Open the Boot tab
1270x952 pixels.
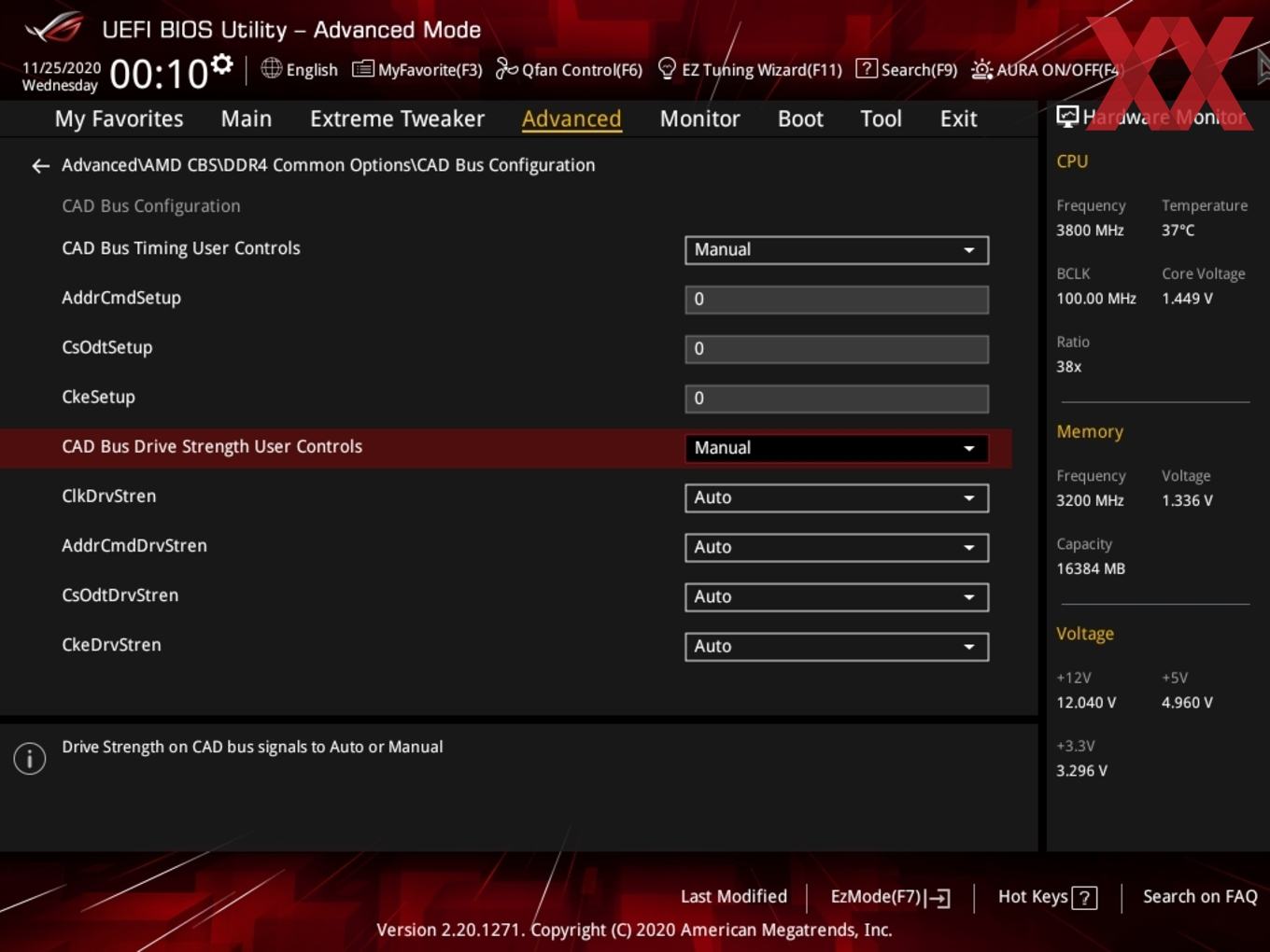(800, 119)
